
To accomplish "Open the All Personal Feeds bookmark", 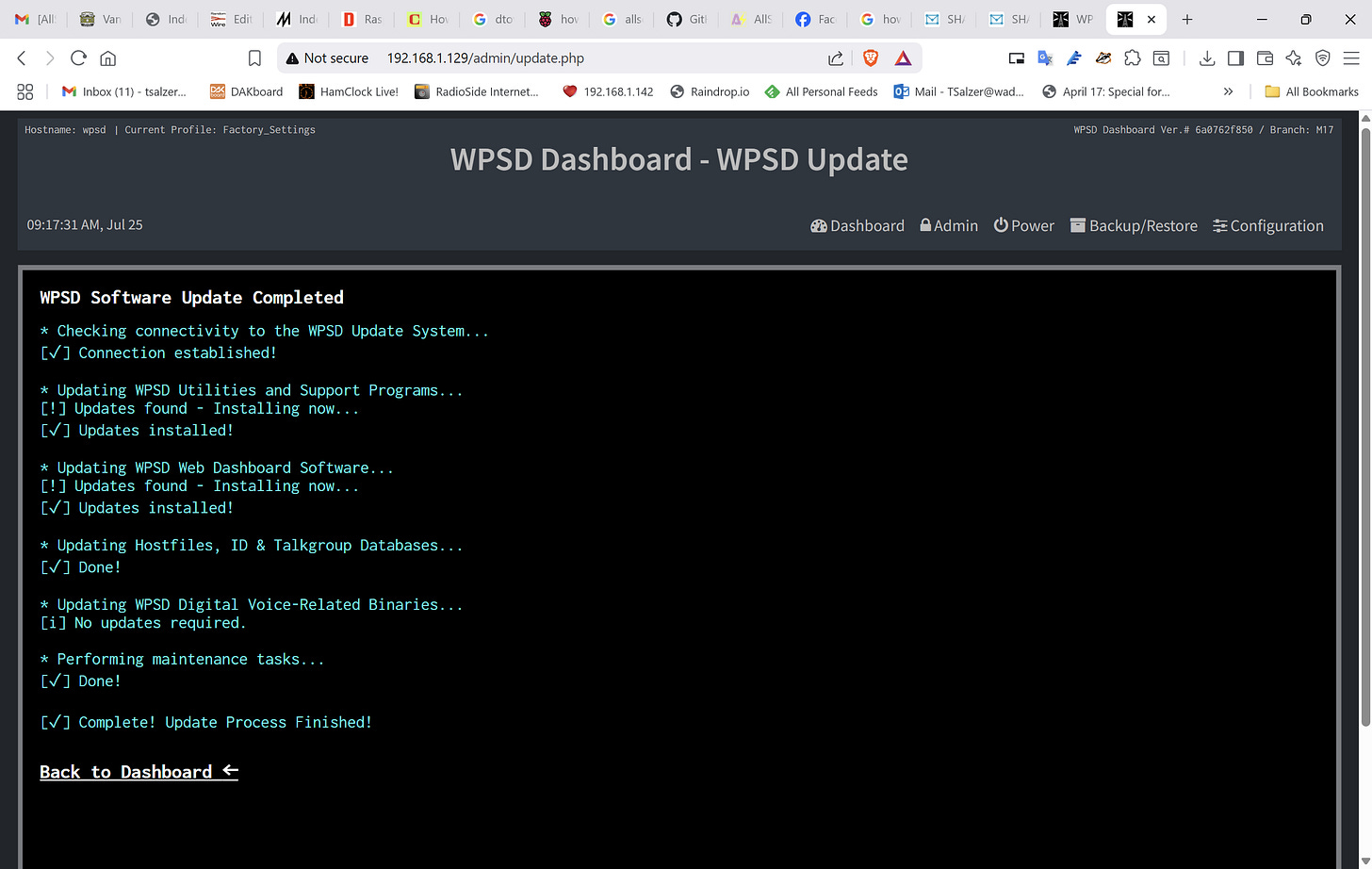I will point(822,91).
